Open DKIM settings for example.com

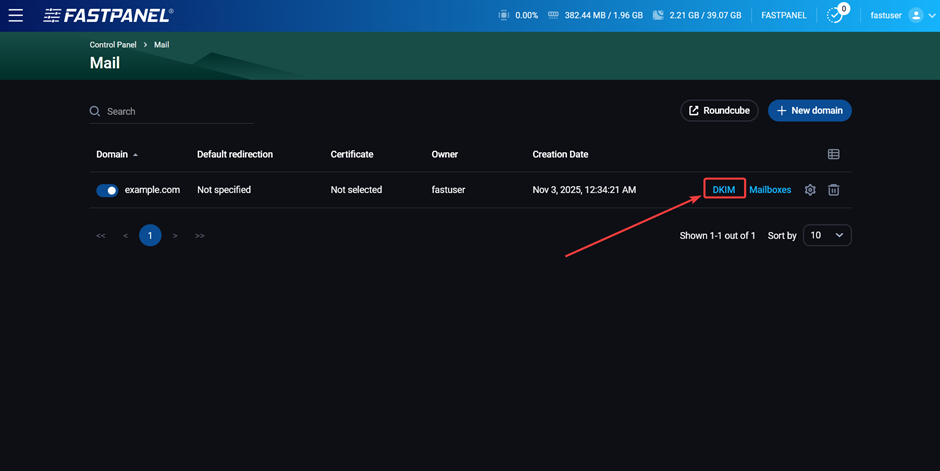point(724,190)
